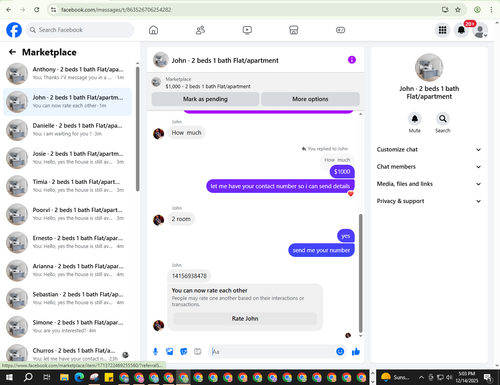The width and height of the screenshot is (500, 385).
Task: Open Ernesto's conversation
Action: (68, 243)
